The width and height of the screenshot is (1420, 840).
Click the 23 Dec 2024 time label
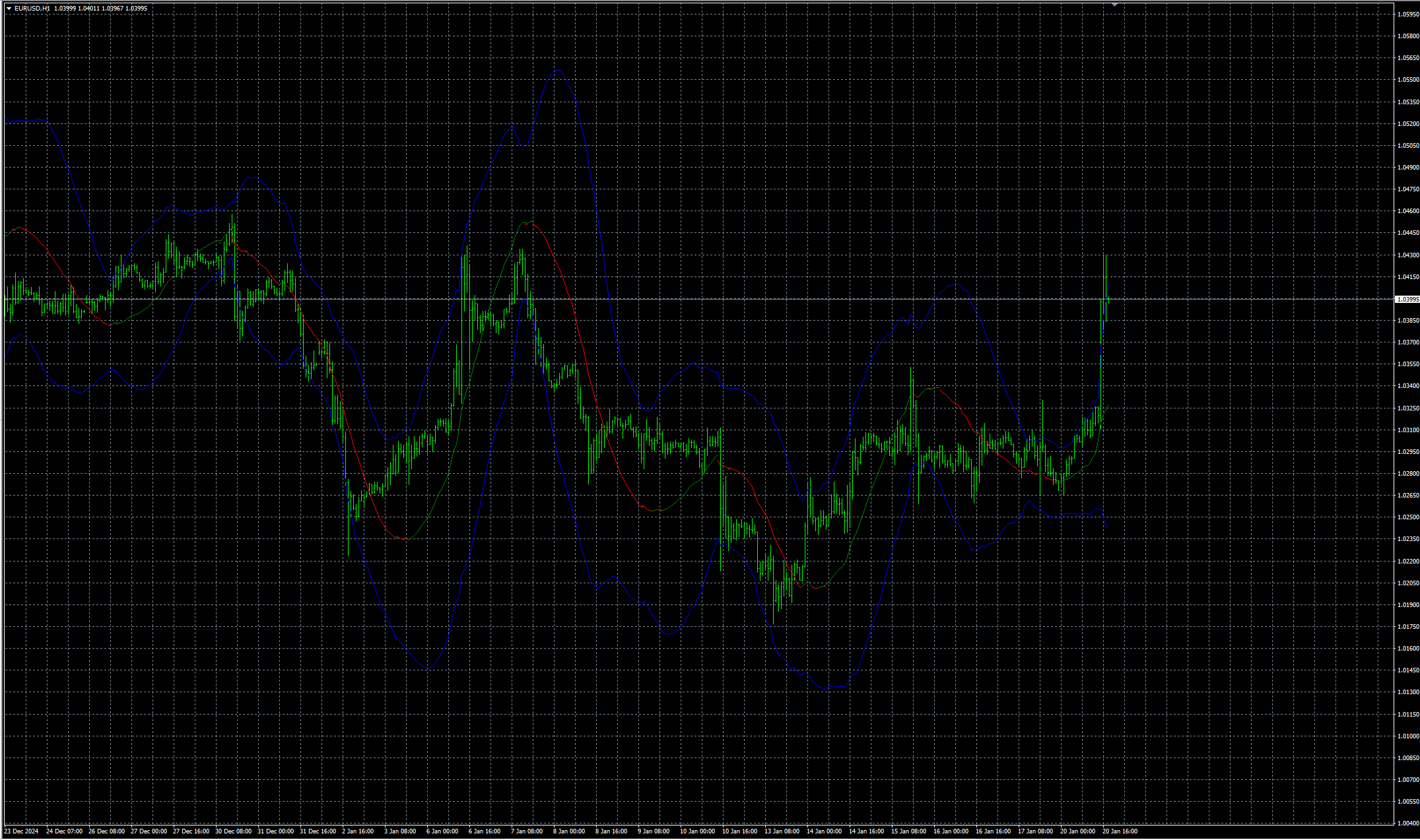(x=22, y=831)
